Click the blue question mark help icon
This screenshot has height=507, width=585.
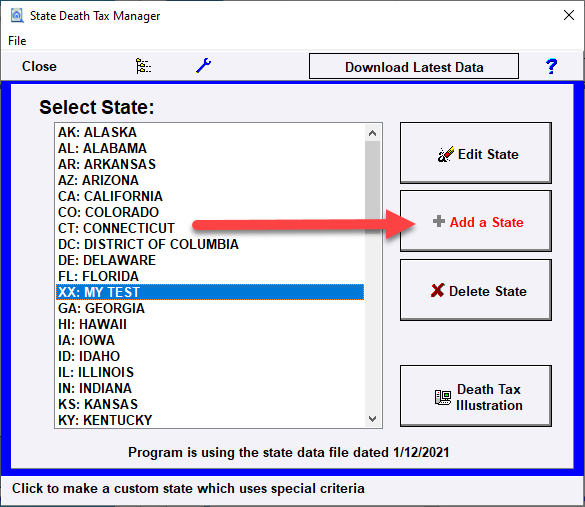tap(551, 66)
